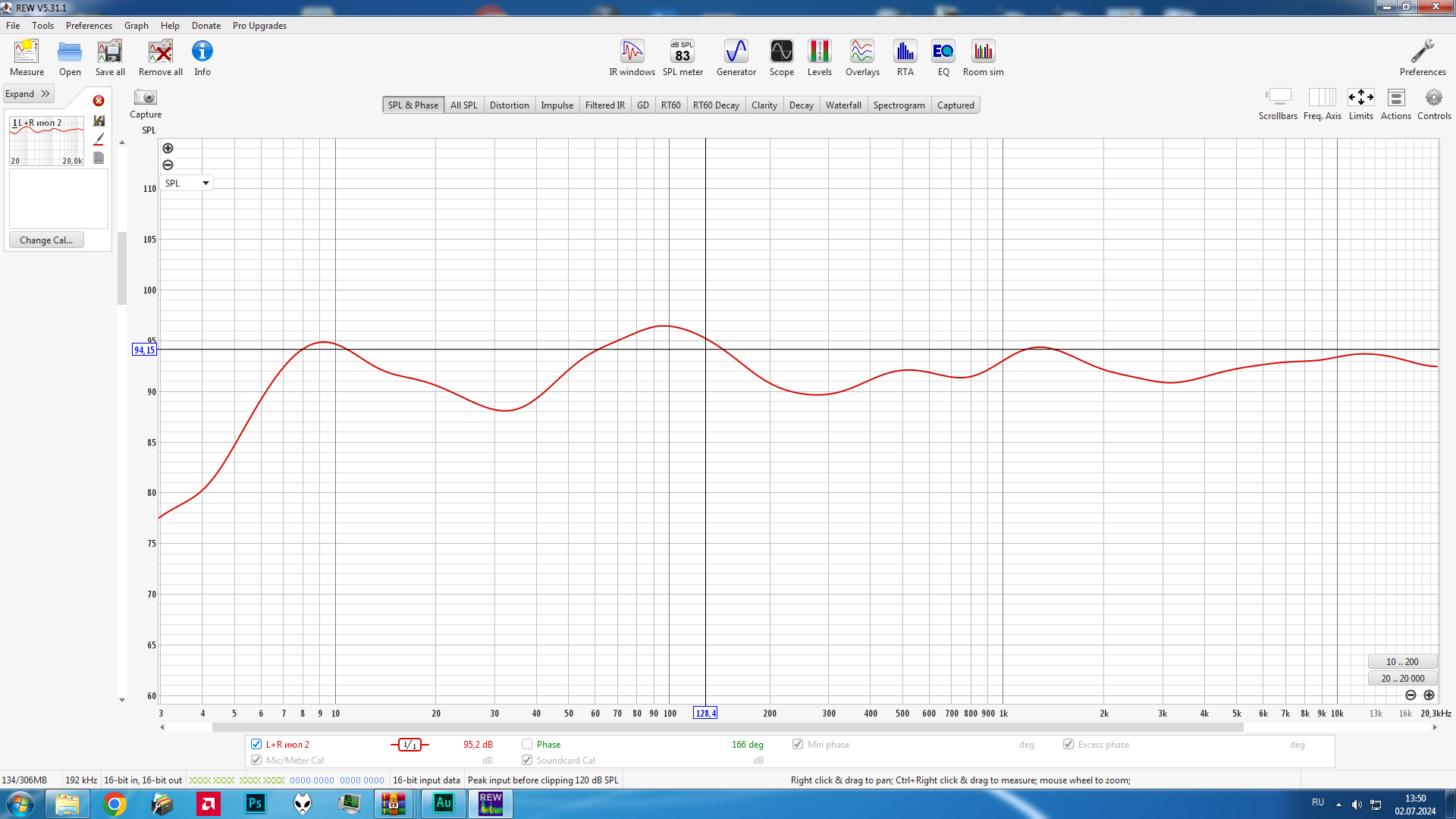Screen dimensions: 1456x819
Task: Open the 1/1 smoothing selector
Action: (409, 745)
